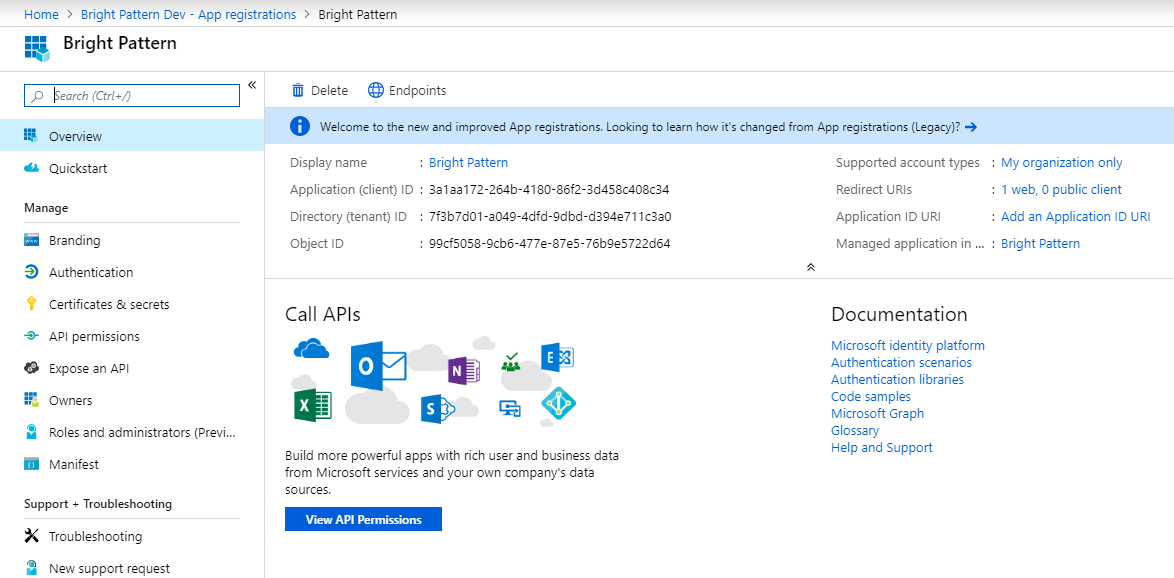Click the Endpoints toolbar button
This screenshot has width=1174, height=578.
[x=407, y=90]
